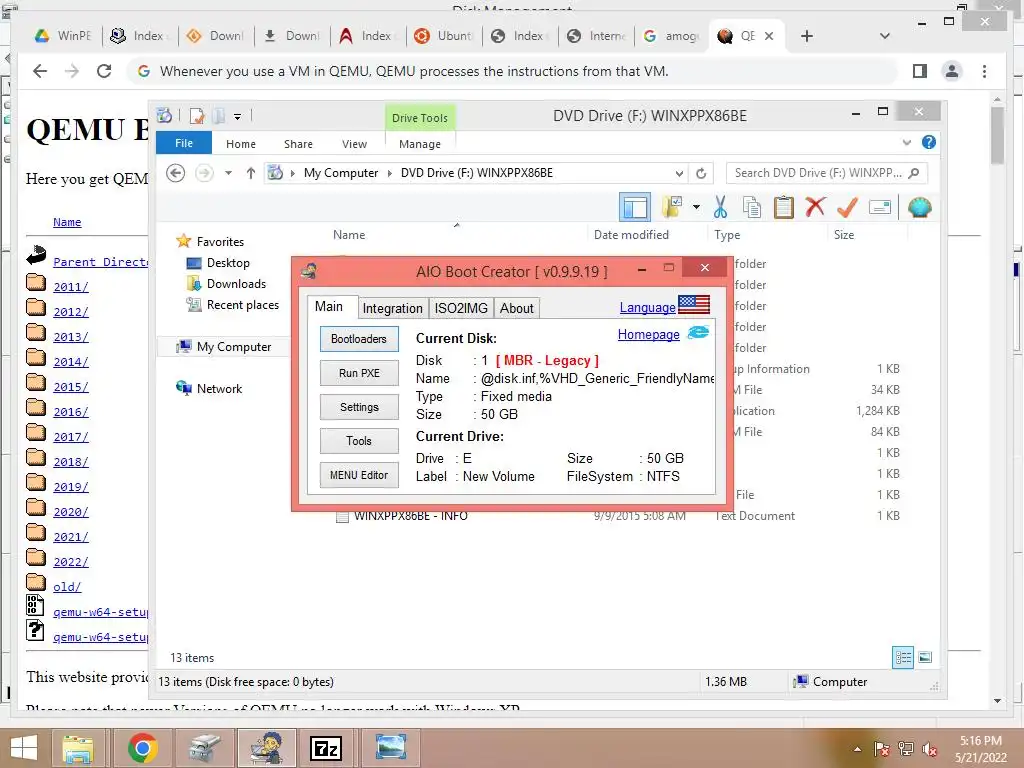Viewport: 1024px width, 768px height.
Task: Open Chrome tab search dropdown
Action: pos(885,36)
